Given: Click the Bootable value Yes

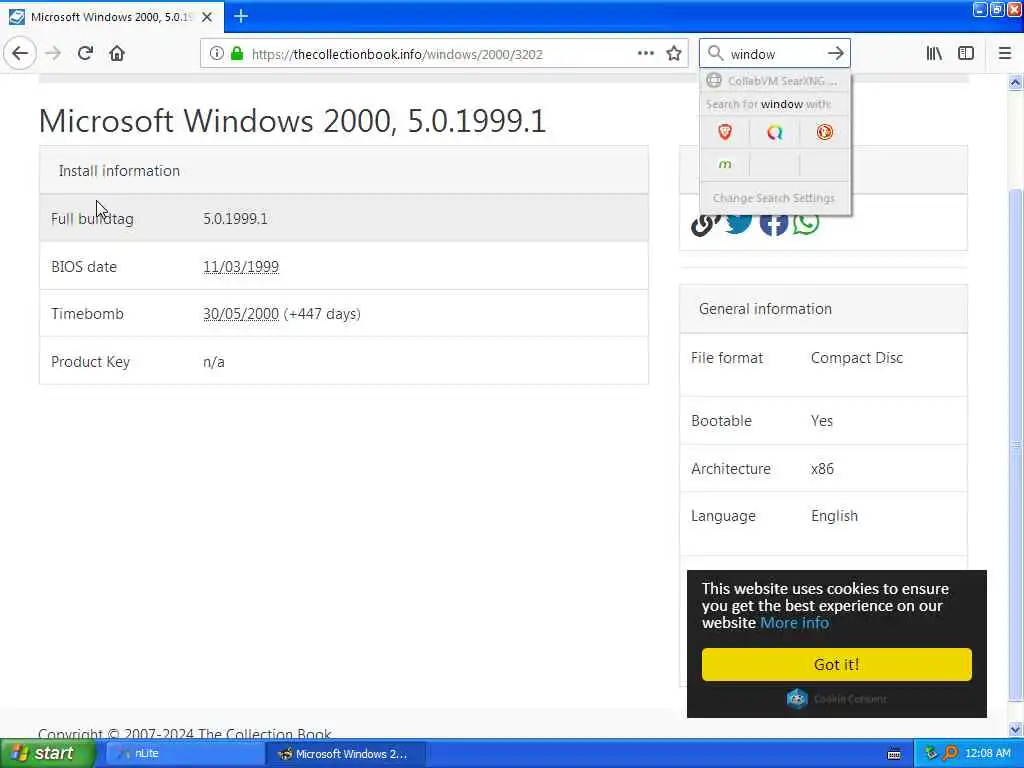Looking at the screenshot, I should point(822,421).
